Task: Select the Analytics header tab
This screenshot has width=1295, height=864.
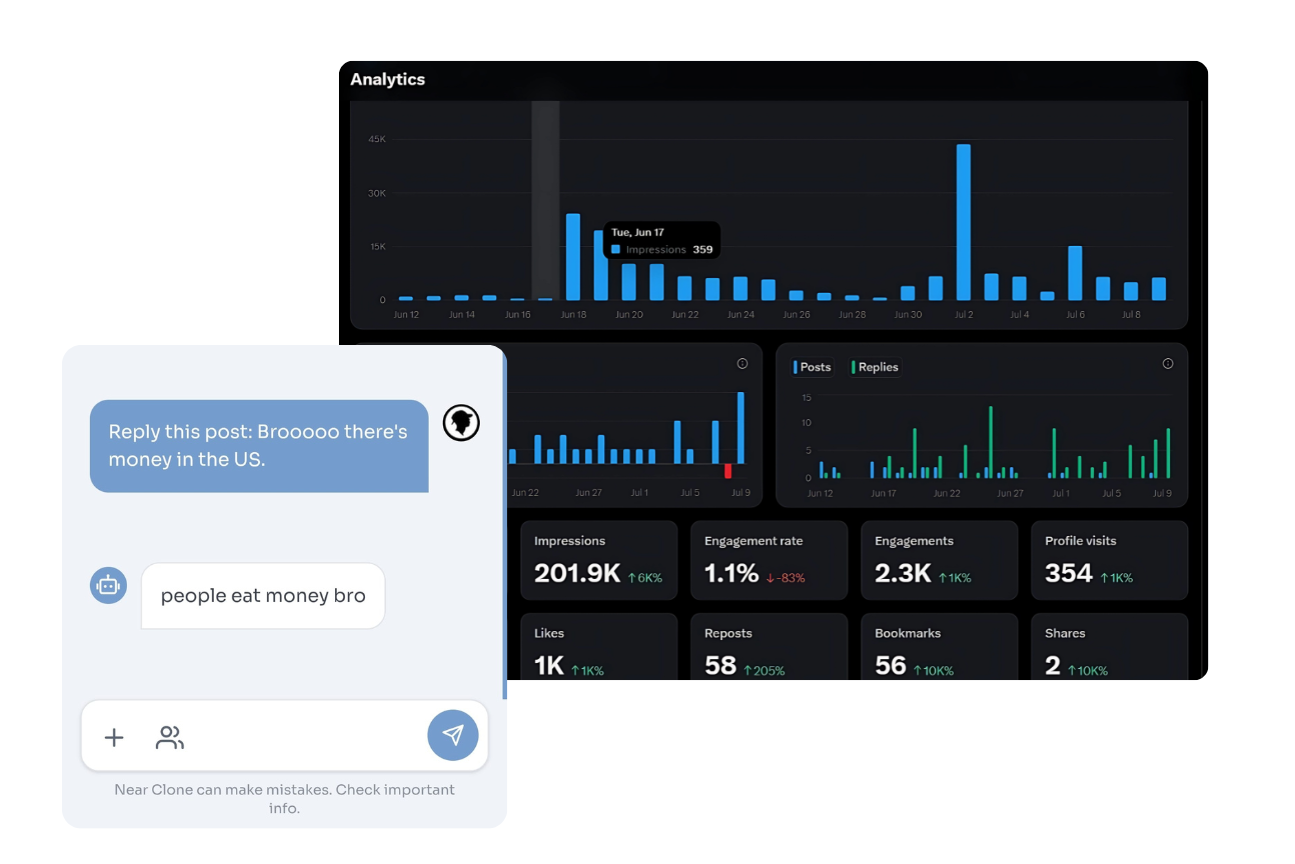Action: tap(388, 79)
